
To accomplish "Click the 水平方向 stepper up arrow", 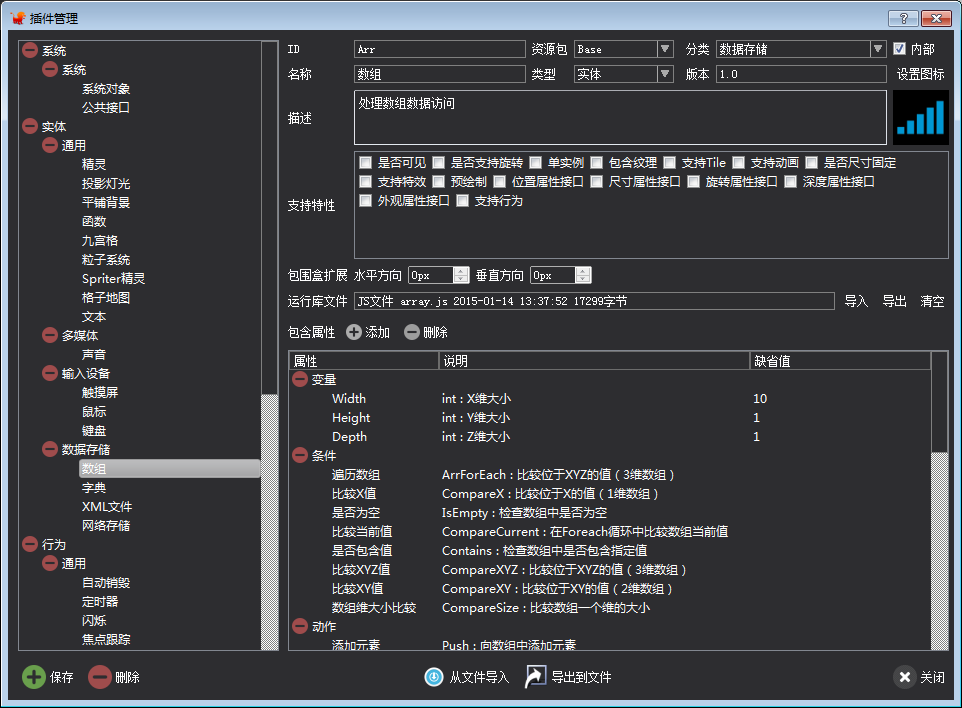I will pos(461,271).
